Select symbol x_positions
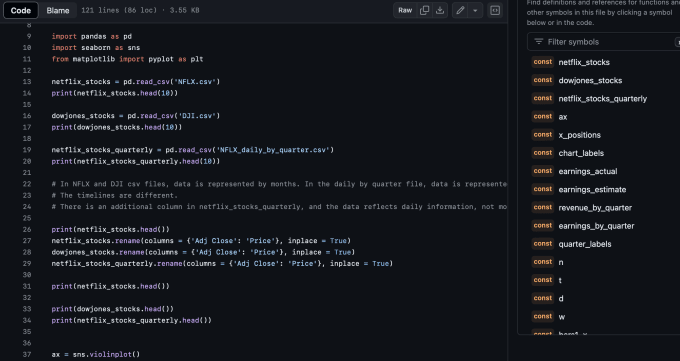680x361 pixels. (x=579, y=135)
